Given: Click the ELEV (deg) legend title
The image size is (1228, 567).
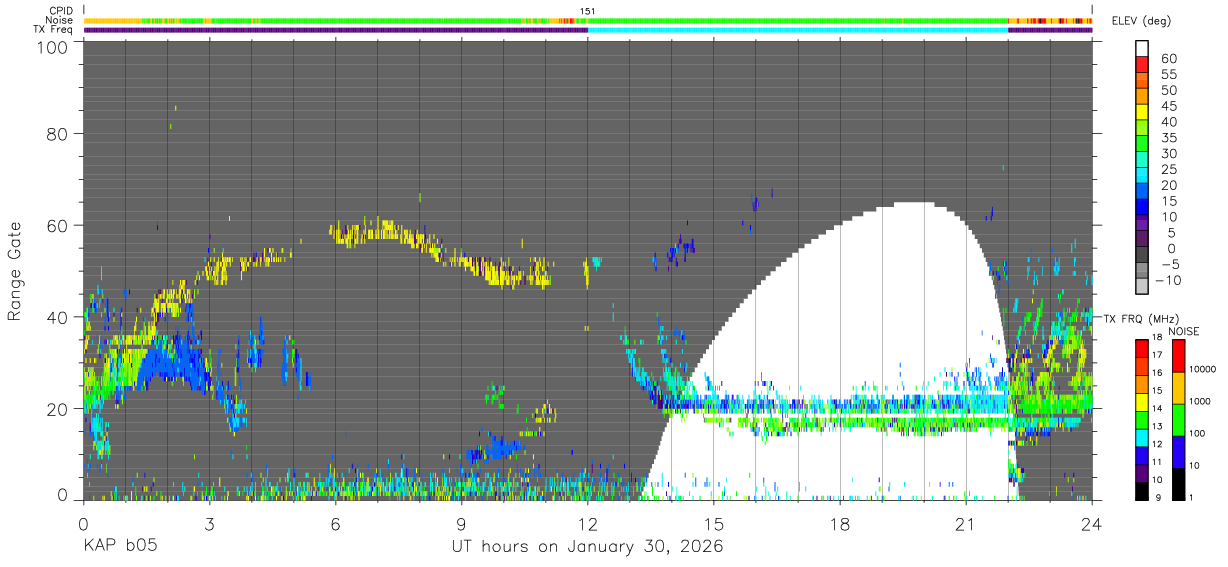Looking at the screenshot, I should 1141,21.
